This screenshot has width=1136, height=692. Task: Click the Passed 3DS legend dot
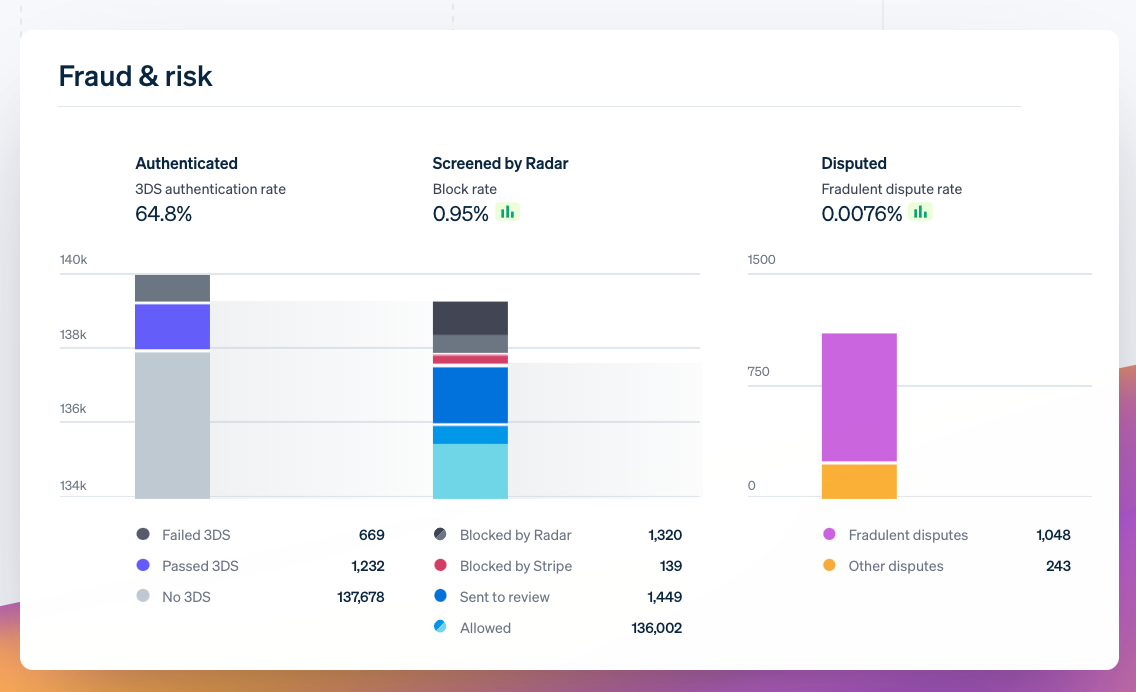tap(143, 566)
